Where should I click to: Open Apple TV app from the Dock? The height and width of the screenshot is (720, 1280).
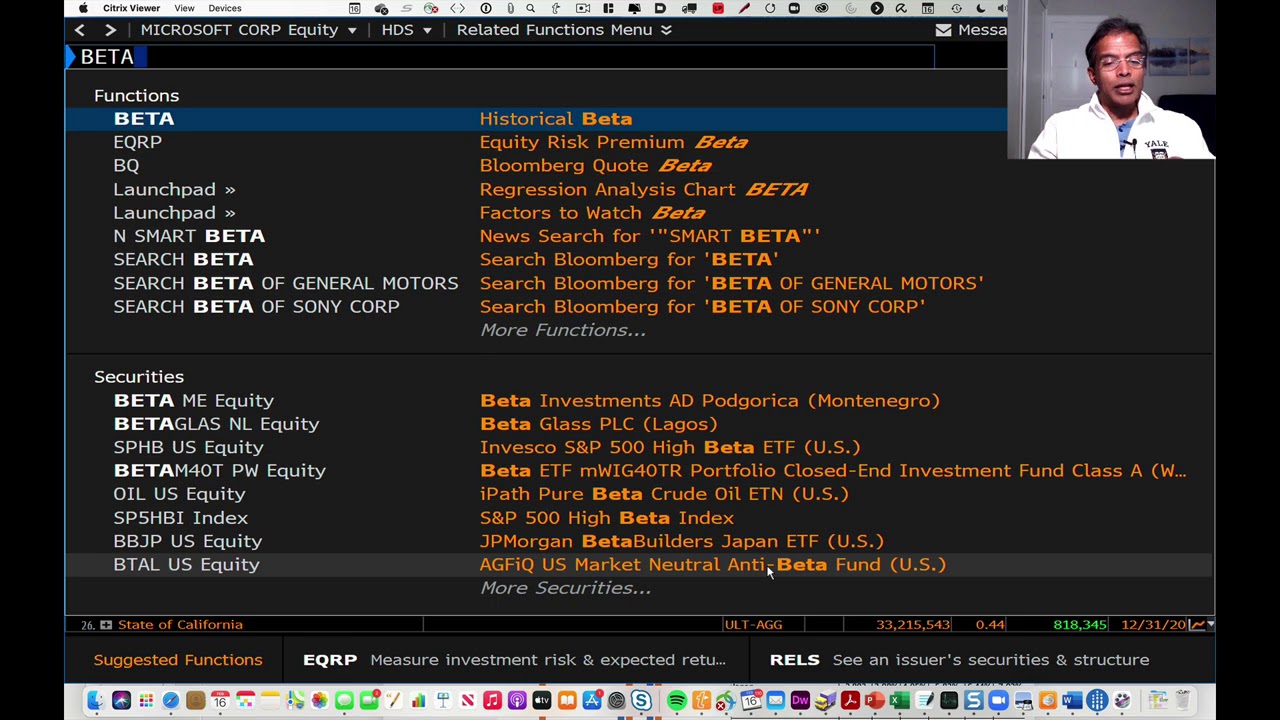[x=542, y=701]
